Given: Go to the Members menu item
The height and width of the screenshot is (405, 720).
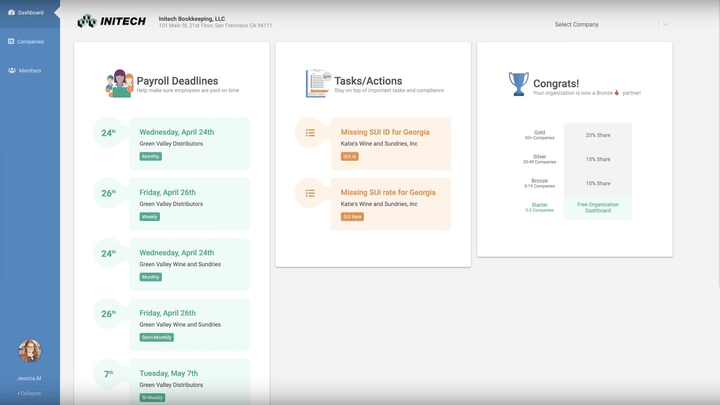Looking at the screenshot, I should click(29, 71).
